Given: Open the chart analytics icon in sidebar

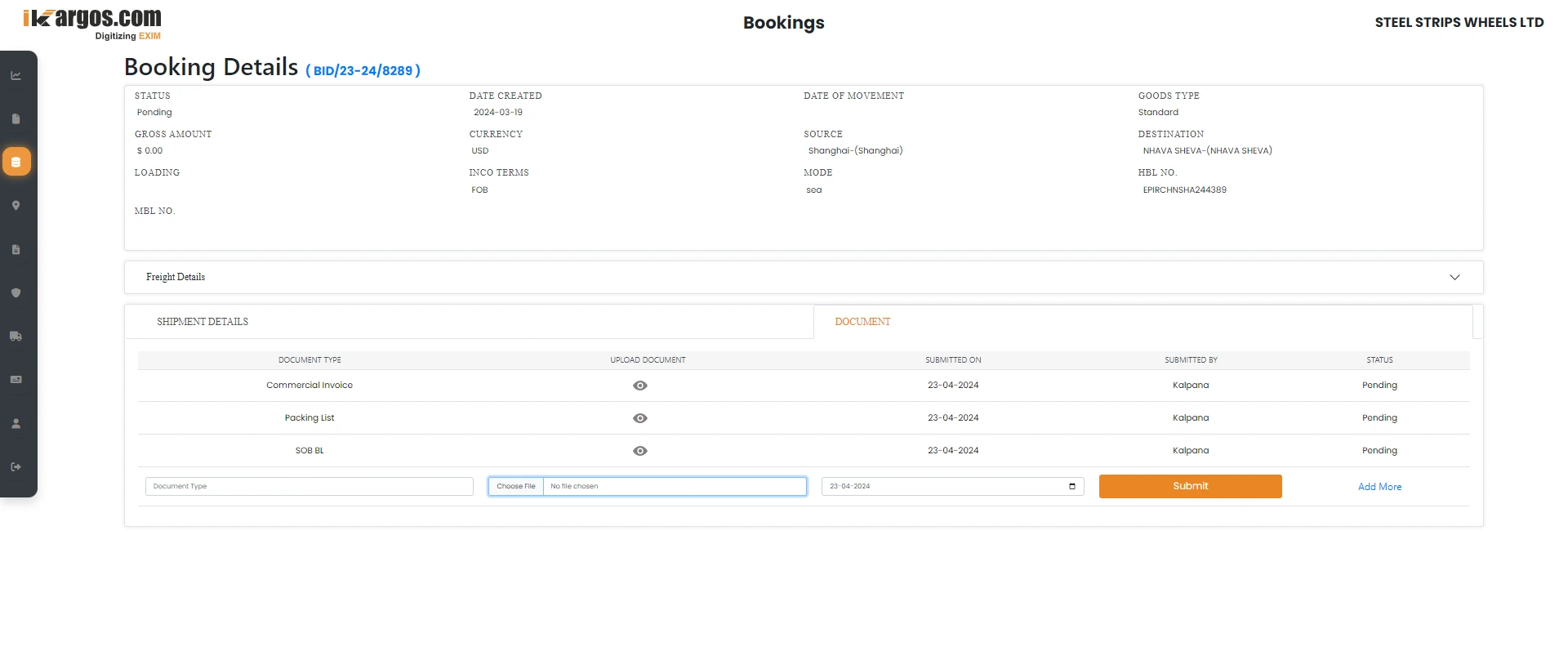Looking at the screenshot, I should (16, 75).
